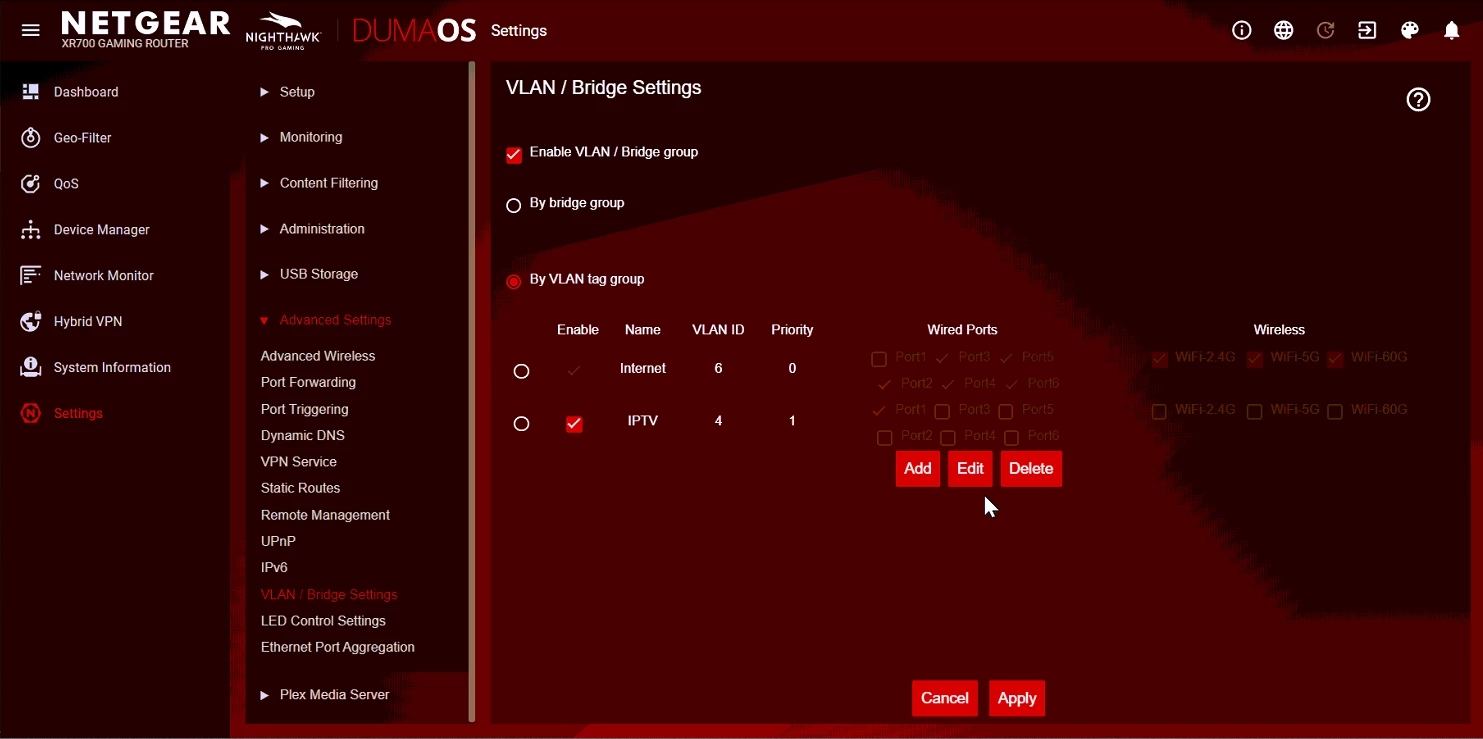Screen dimensions: 1483x739
Task: Open the theme palette icon
Action: (1410, 30)
